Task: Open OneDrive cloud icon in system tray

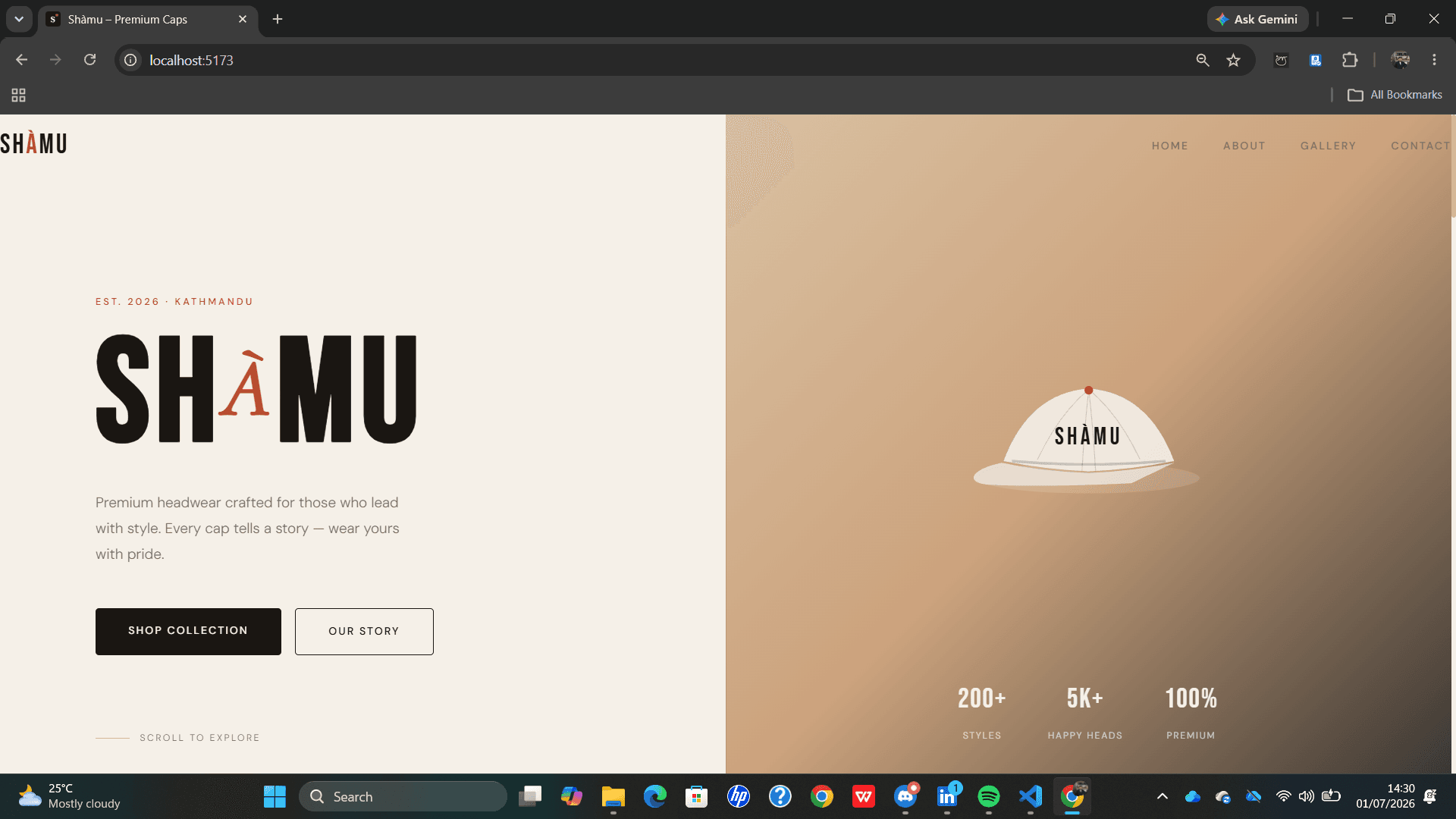Action: [x=1193, y=796]
